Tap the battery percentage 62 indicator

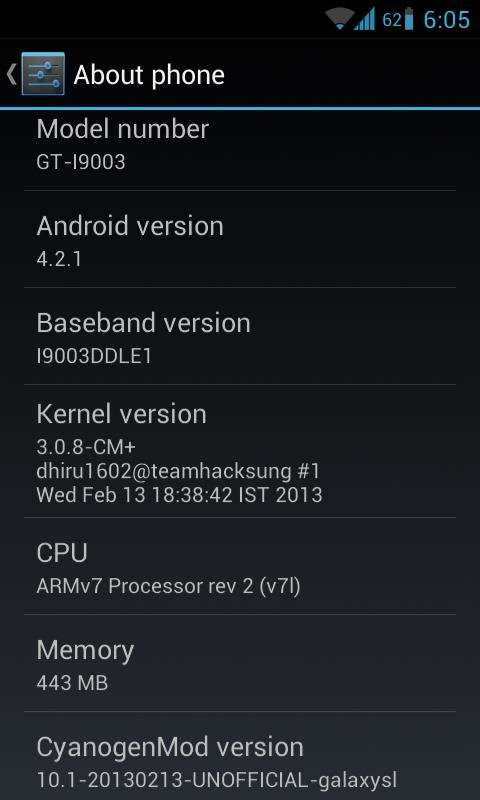pyautogui.click(x=391, y=20)
